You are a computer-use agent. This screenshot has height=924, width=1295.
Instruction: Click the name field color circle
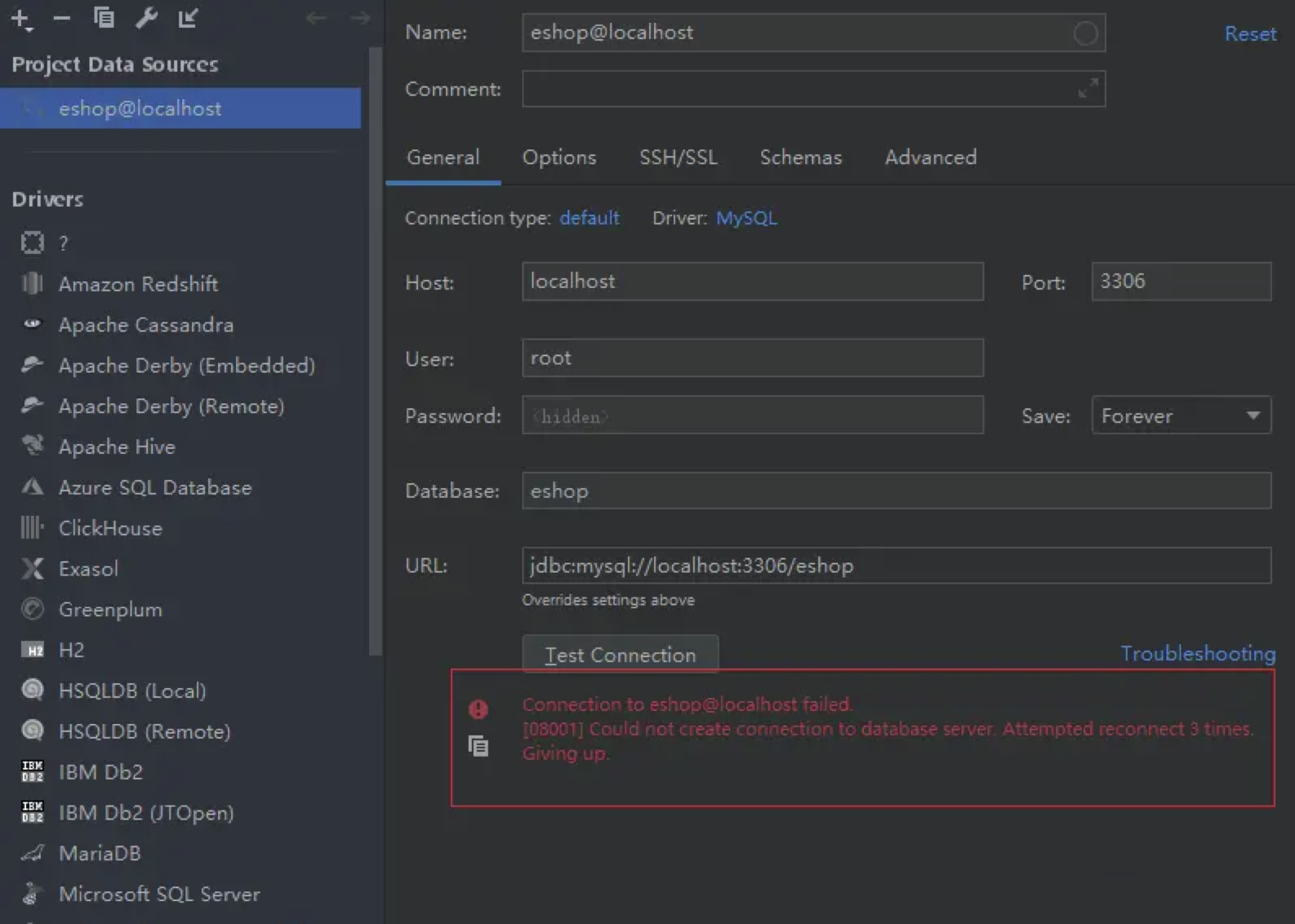click(1085, 33)
